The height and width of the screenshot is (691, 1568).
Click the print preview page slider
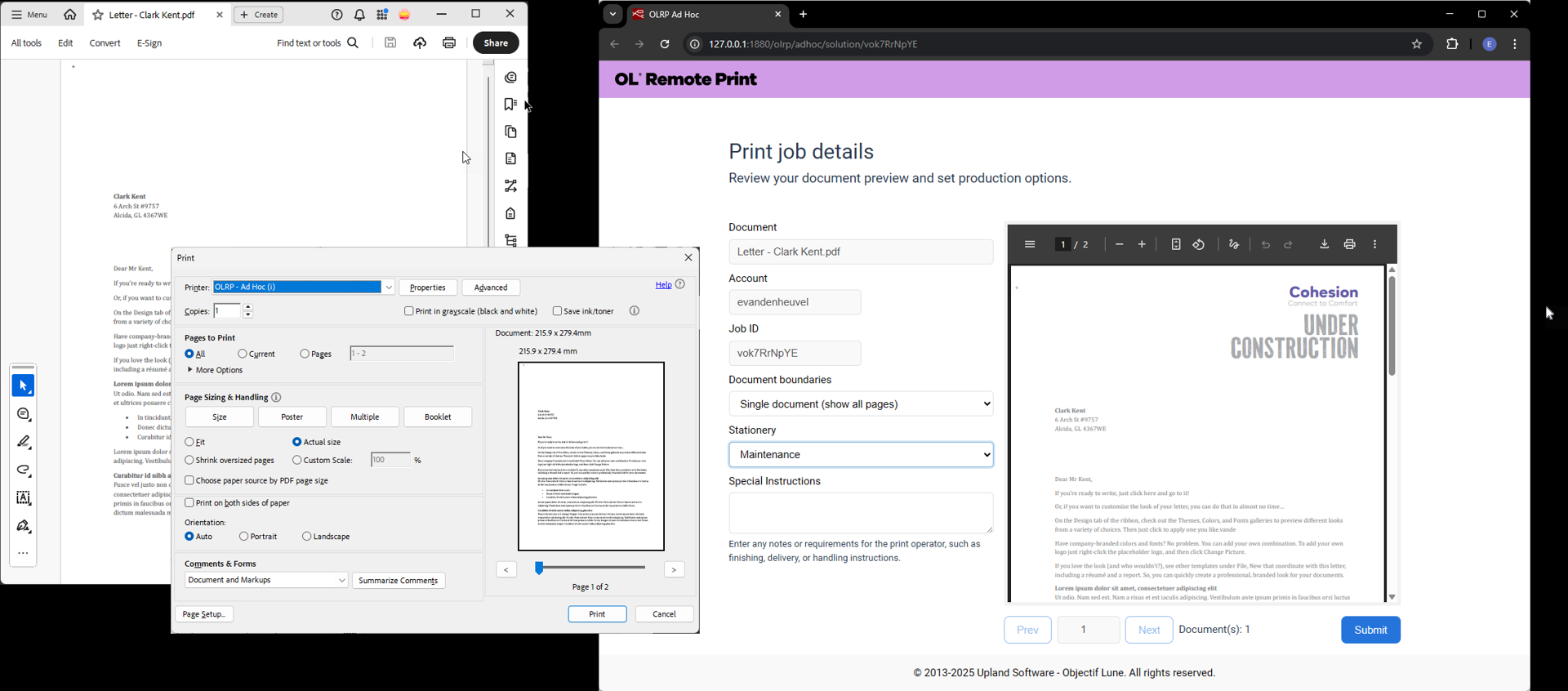[590, 568]
